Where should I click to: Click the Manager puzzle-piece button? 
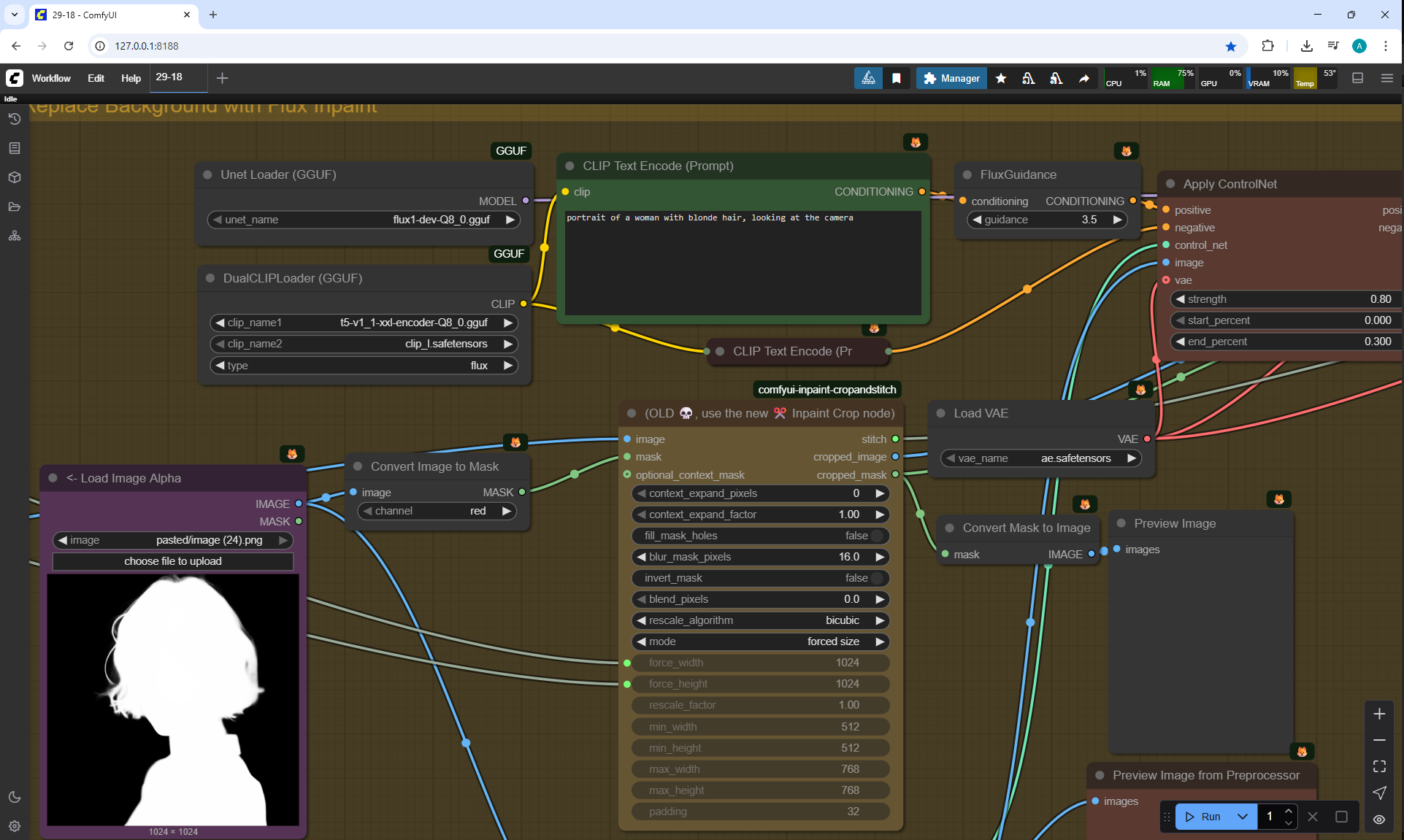point(951,78)
